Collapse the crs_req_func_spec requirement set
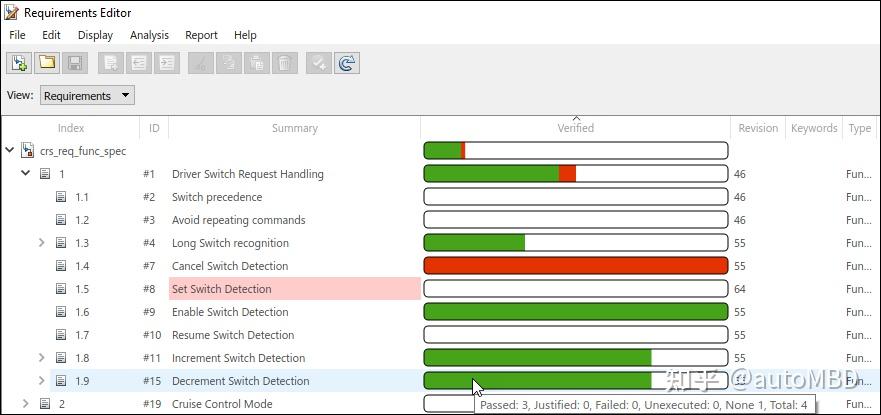This screenshot has height=415, width=881. click(x=10, y=151)
